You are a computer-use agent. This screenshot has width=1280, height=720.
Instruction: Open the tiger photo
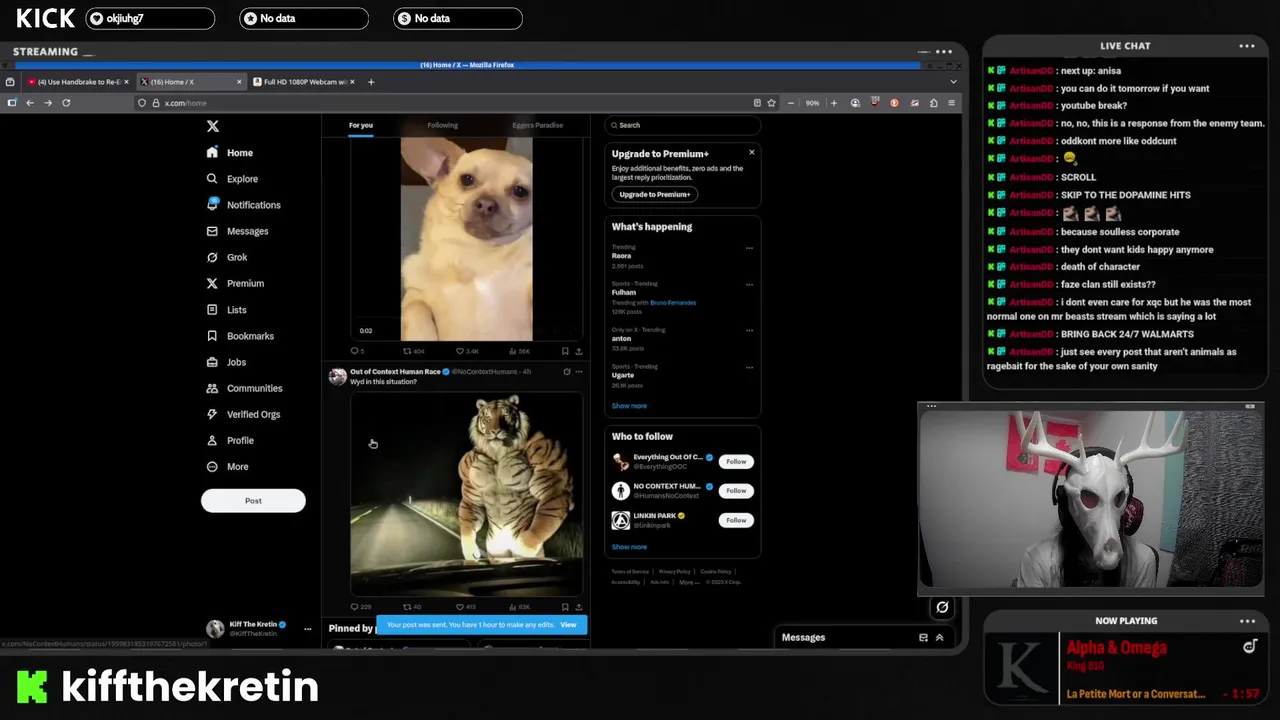(467, 494)
